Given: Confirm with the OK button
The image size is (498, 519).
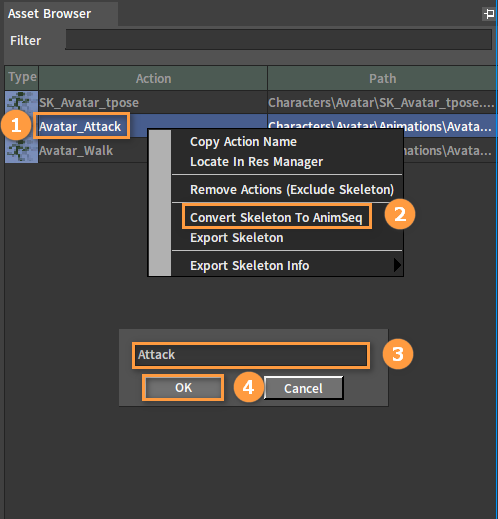Looking at the screenshot, I should point(183,388).
